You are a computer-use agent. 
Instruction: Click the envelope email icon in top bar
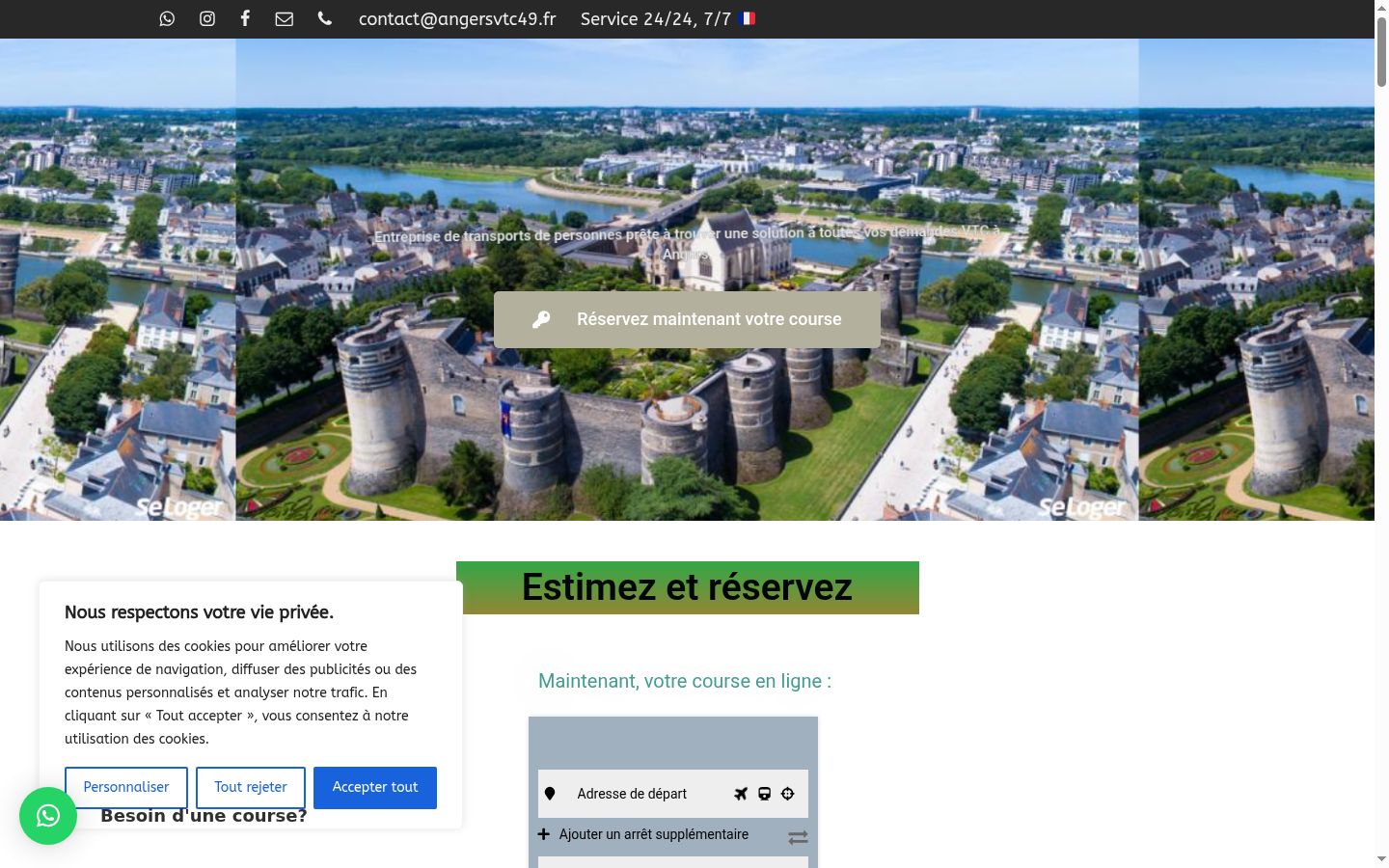tap(284, 18)
